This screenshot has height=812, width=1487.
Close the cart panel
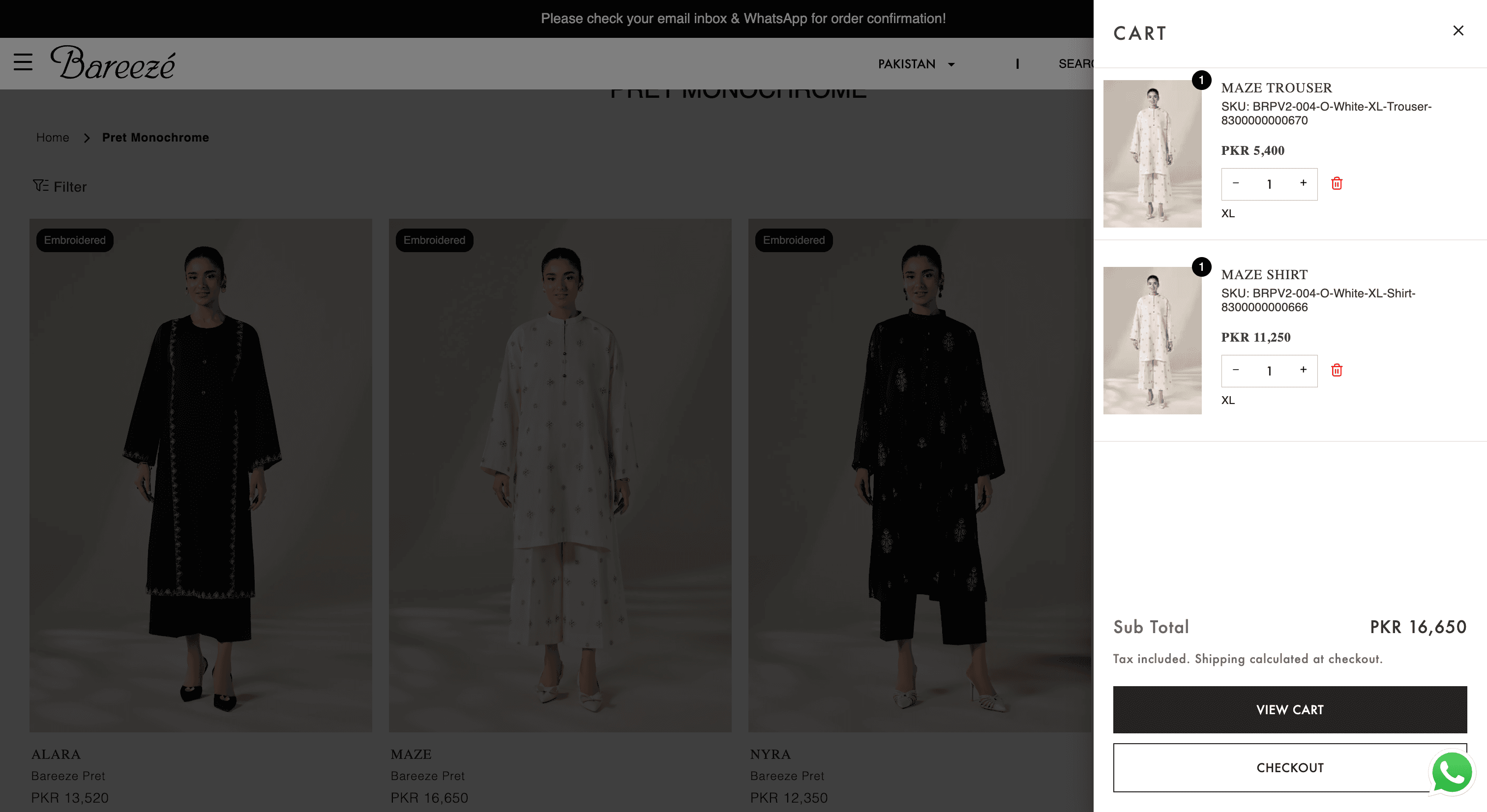(x=1458, y=30)
